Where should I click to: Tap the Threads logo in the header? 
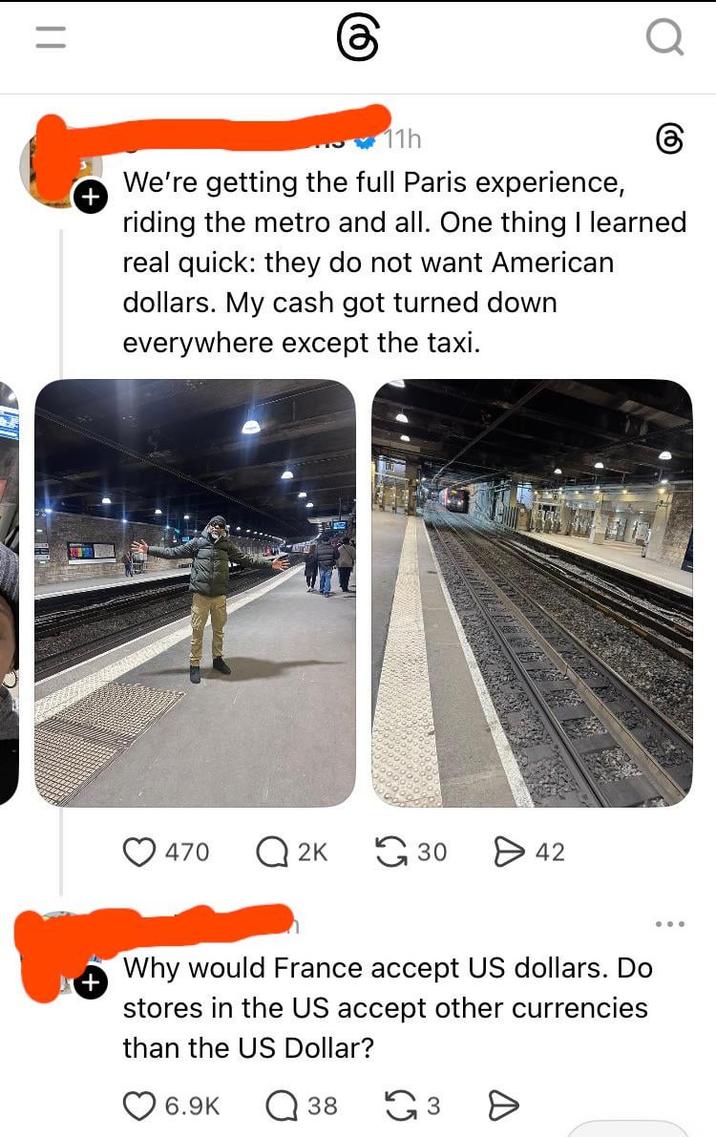358,38
